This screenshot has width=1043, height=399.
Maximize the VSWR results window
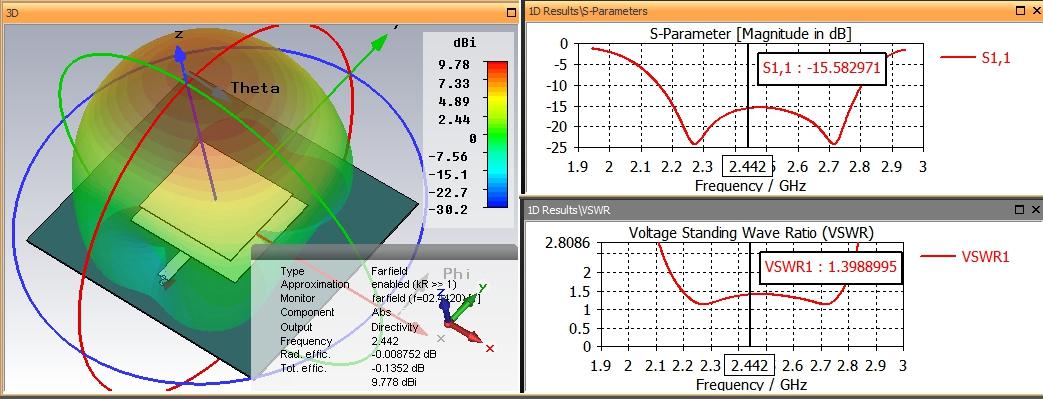1020,209
